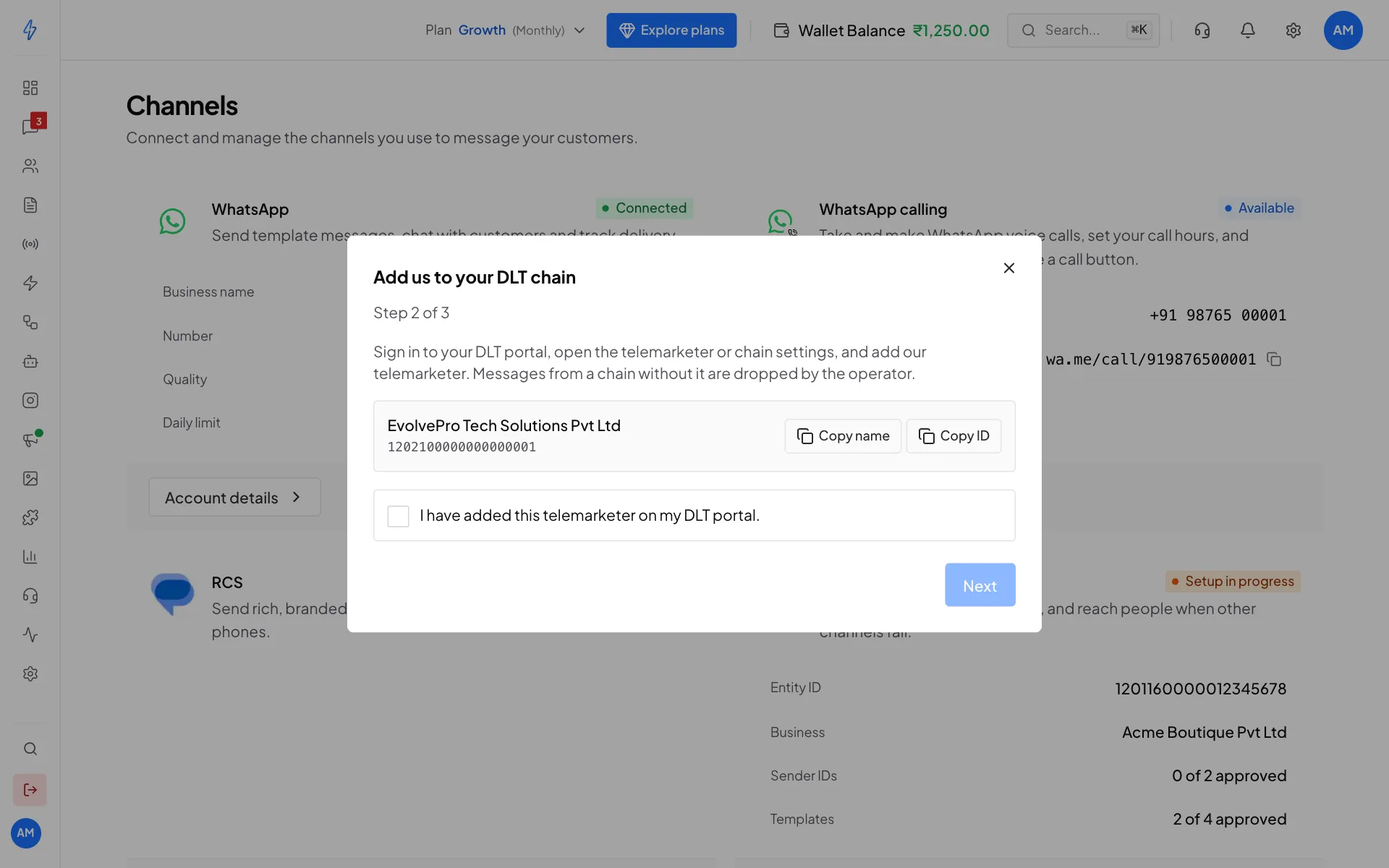Close the DLT chain dialog
This screenshot has width=1389, height=868.
click(1008, 268)
